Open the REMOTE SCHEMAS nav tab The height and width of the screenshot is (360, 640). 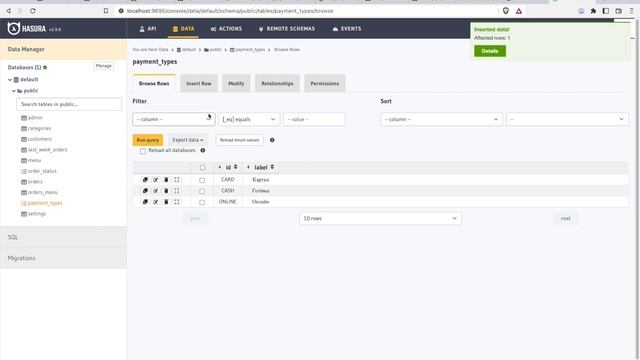[287, 29]
